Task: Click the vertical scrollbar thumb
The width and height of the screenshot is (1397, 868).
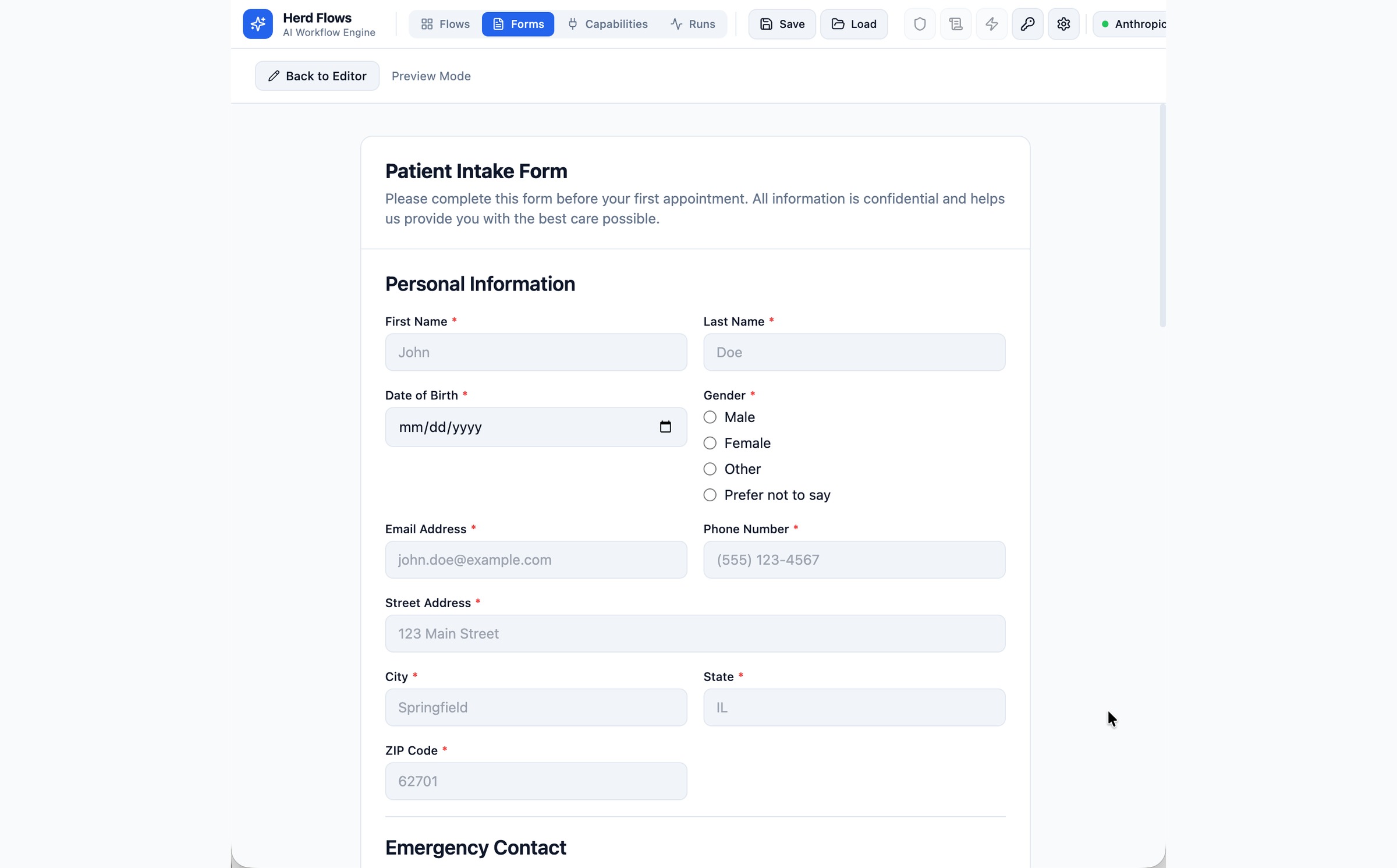Action: click(1162, 215)
